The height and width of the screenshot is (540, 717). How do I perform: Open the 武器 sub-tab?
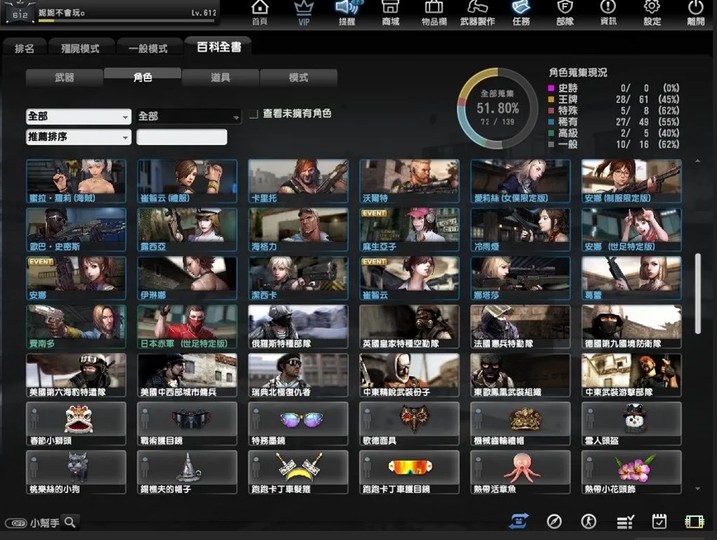[x=64, y=77]
